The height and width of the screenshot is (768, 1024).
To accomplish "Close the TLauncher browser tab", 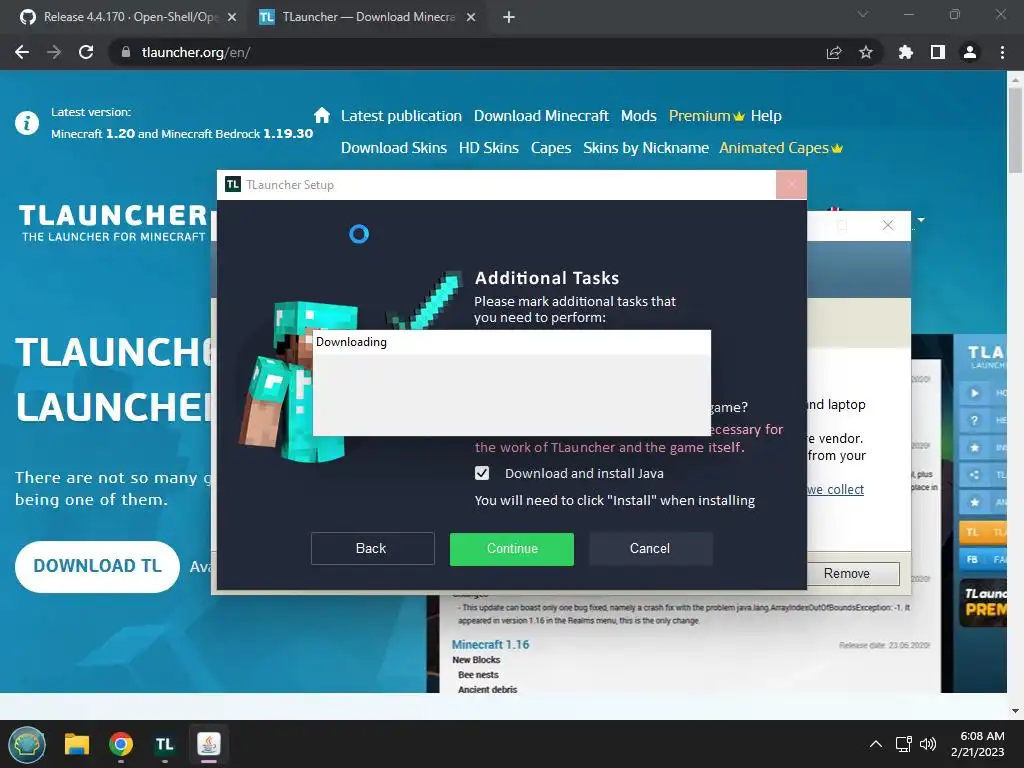I will 471,18.
